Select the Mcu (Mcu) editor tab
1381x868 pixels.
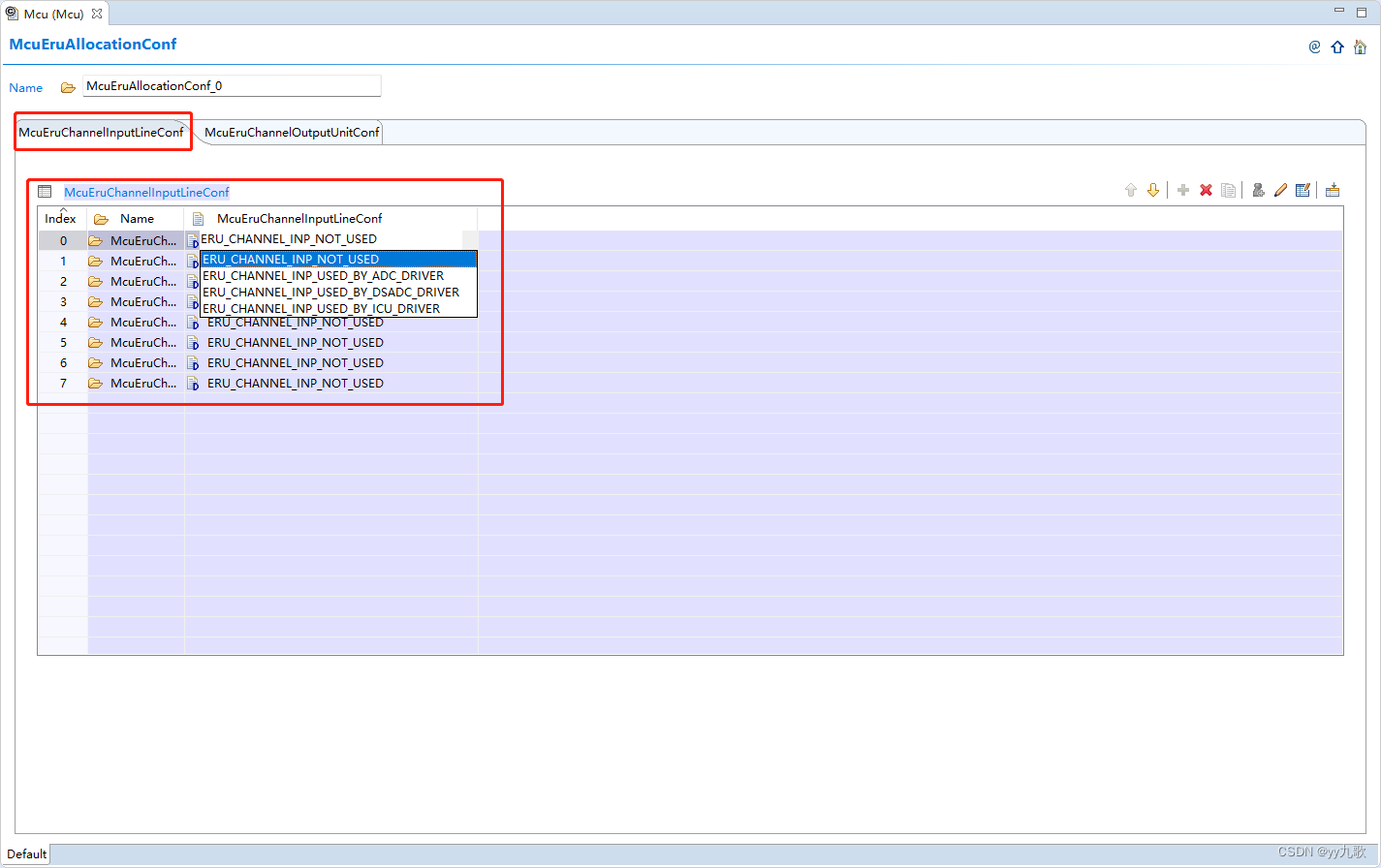[54, 14]
